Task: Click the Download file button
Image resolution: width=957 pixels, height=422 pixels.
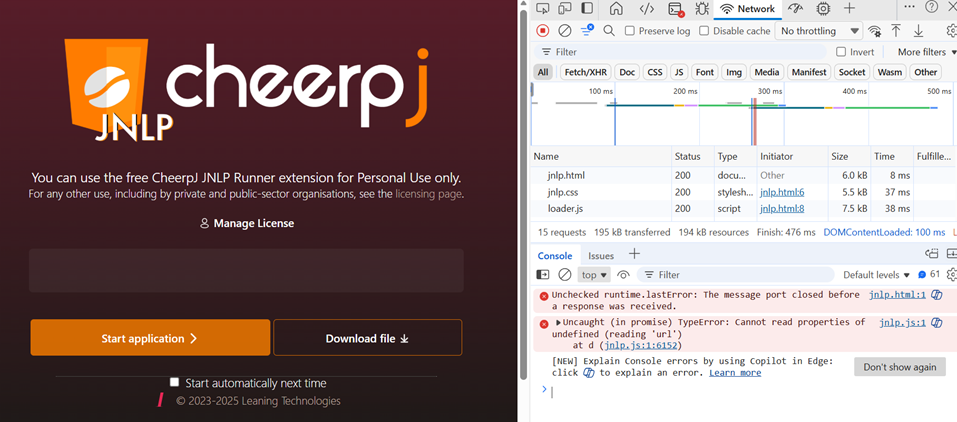Action: (367, 338)
